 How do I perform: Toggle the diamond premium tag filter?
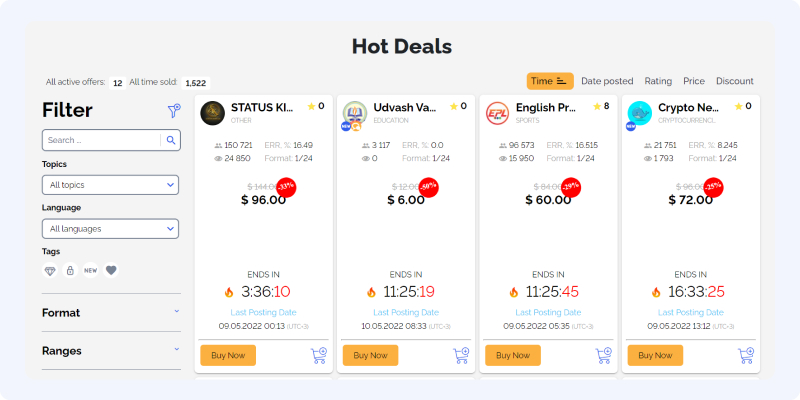50,270
